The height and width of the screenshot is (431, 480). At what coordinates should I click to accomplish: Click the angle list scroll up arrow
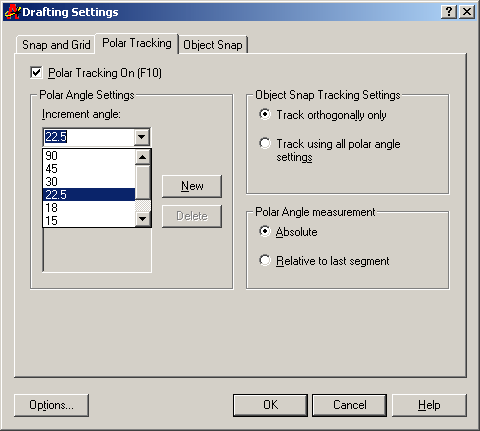click(x=143, y=157)
